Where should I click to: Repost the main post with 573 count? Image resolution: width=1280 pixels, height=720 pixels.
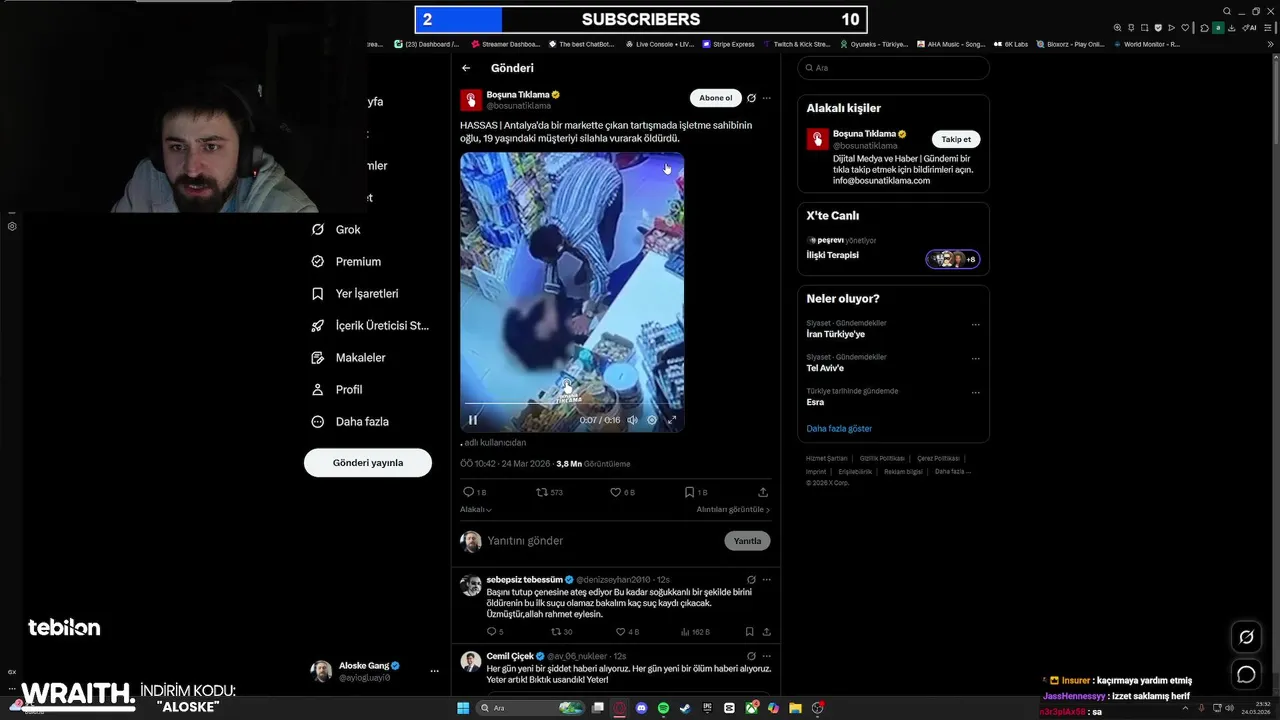(550, 492)
